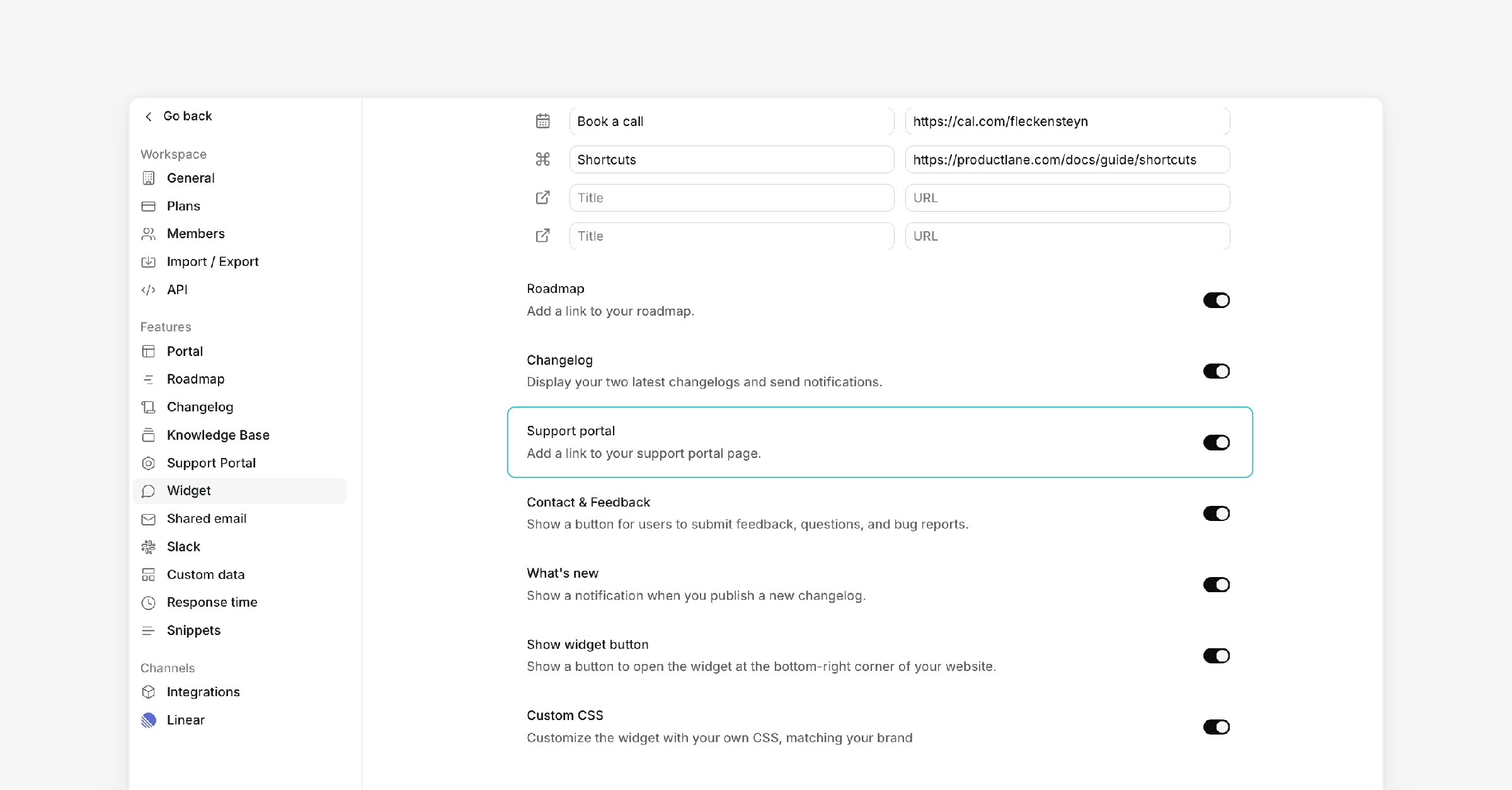1512x790 pixels.
Task: Toggle the Custom CSS switch
Action: (1216, 727)
